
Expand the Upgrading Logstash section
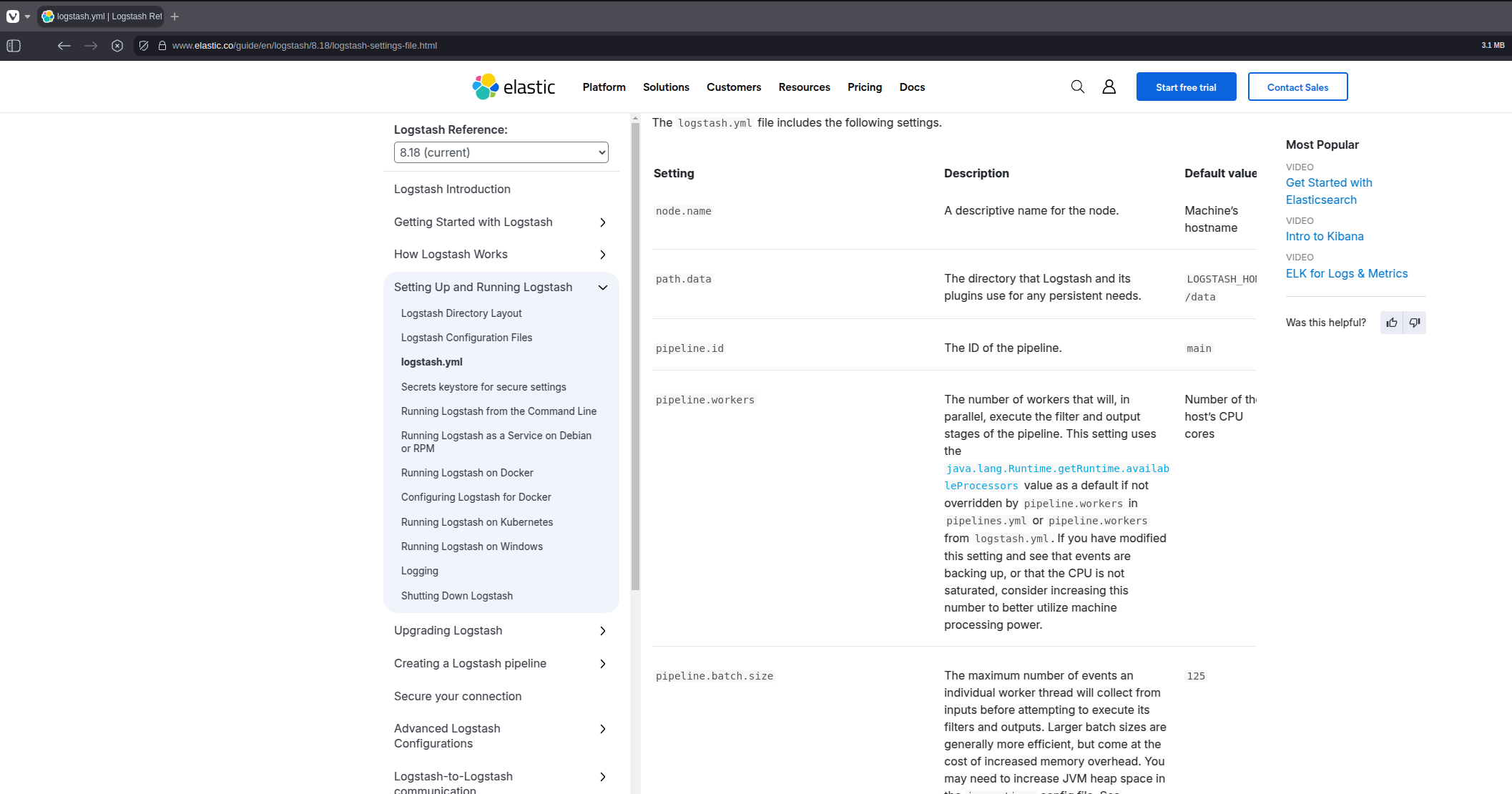point(602,631)
